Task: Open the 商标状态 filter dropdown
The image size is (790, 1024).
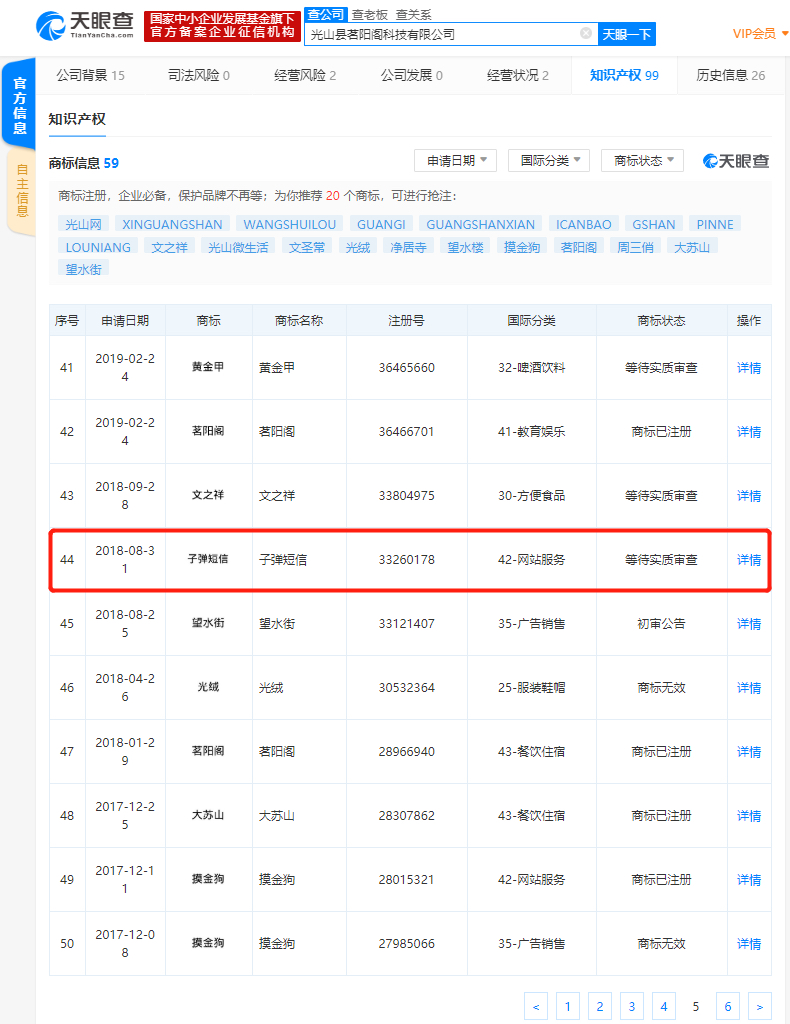Action: tap(642, 160)
